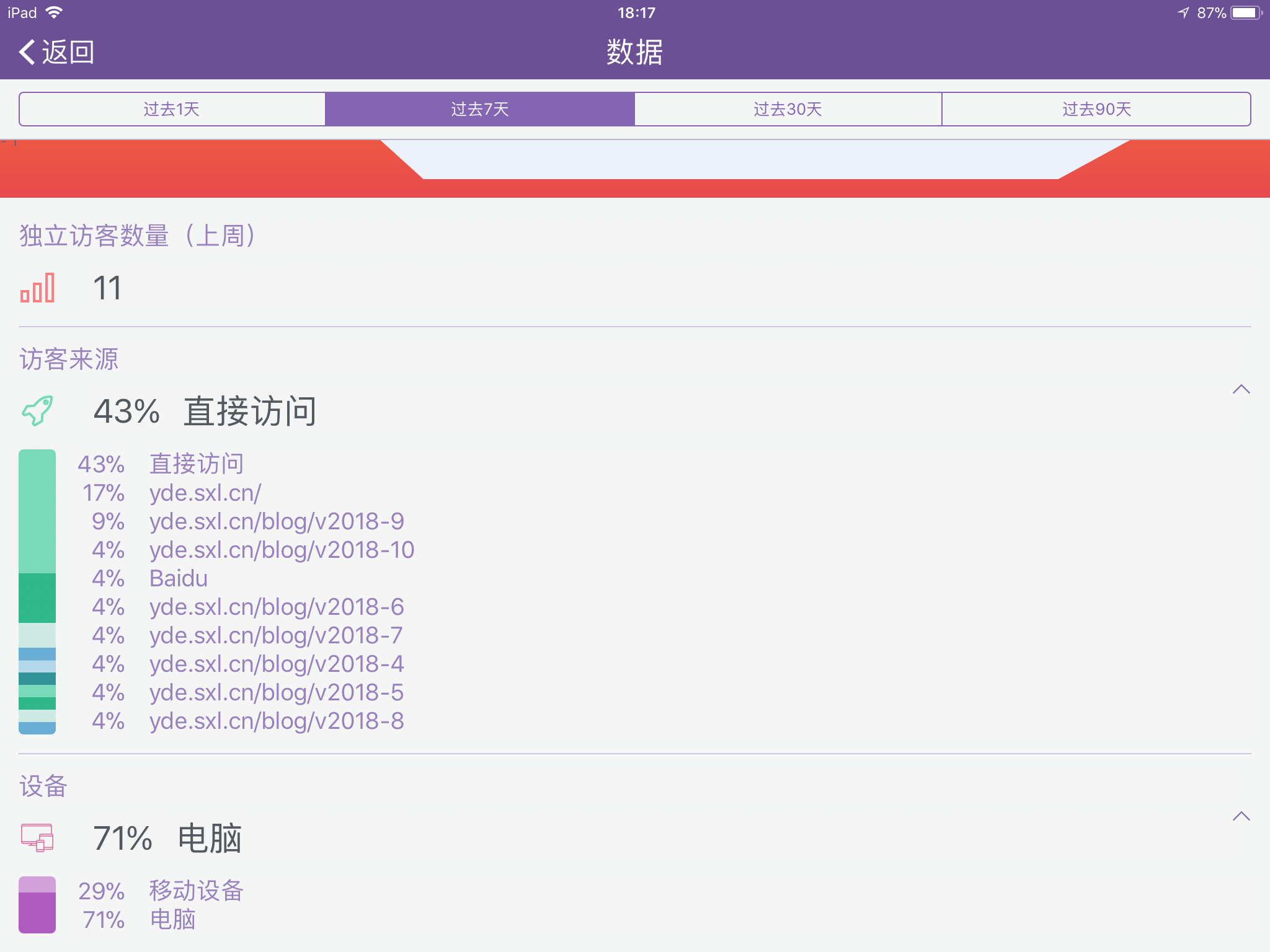Screen dimensions: 1270x952
Task: Tap the 返回 back button text
Action: [x=68, y=52]
